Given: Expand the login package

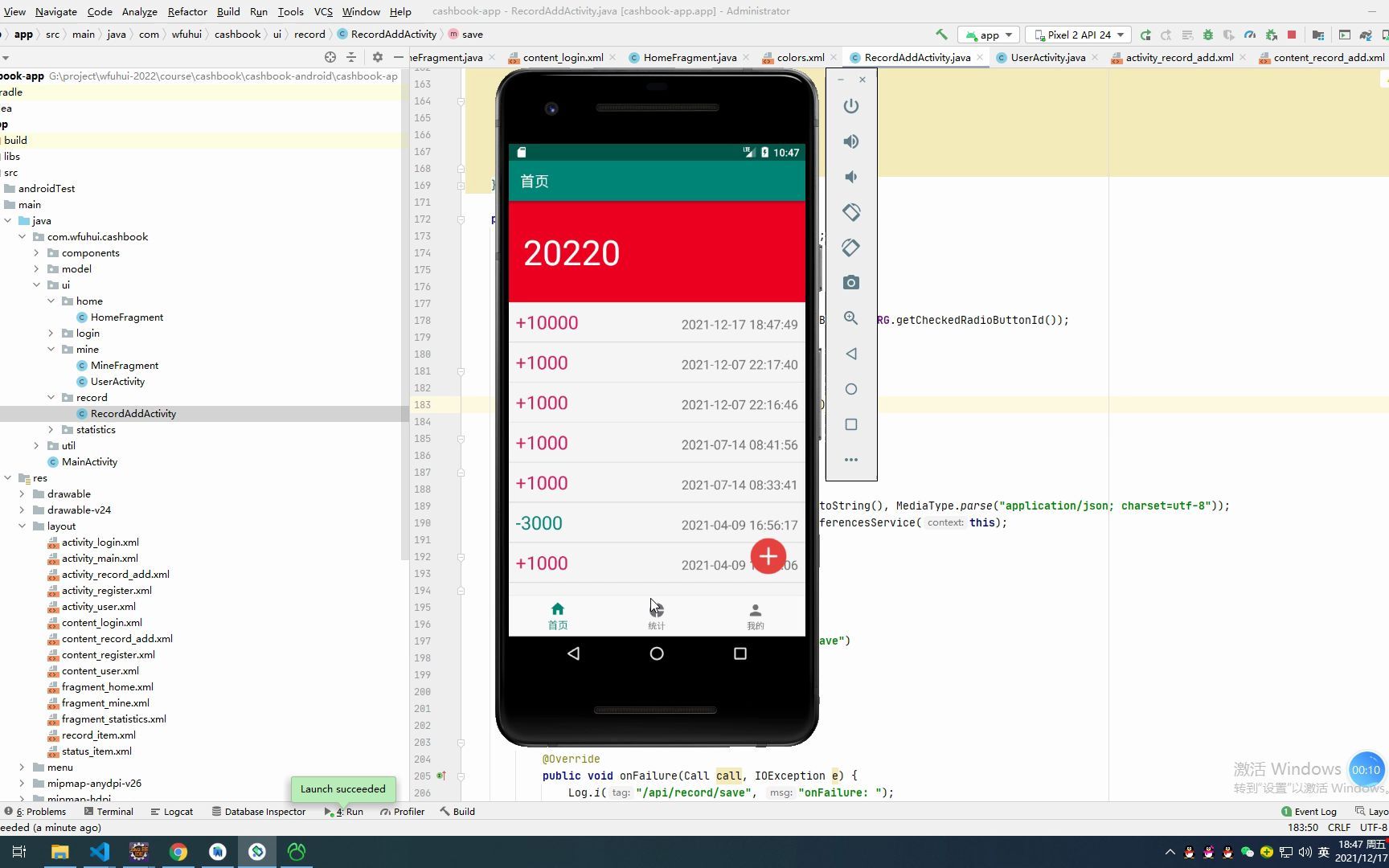Looking at the screenshot, I should 51,333.
